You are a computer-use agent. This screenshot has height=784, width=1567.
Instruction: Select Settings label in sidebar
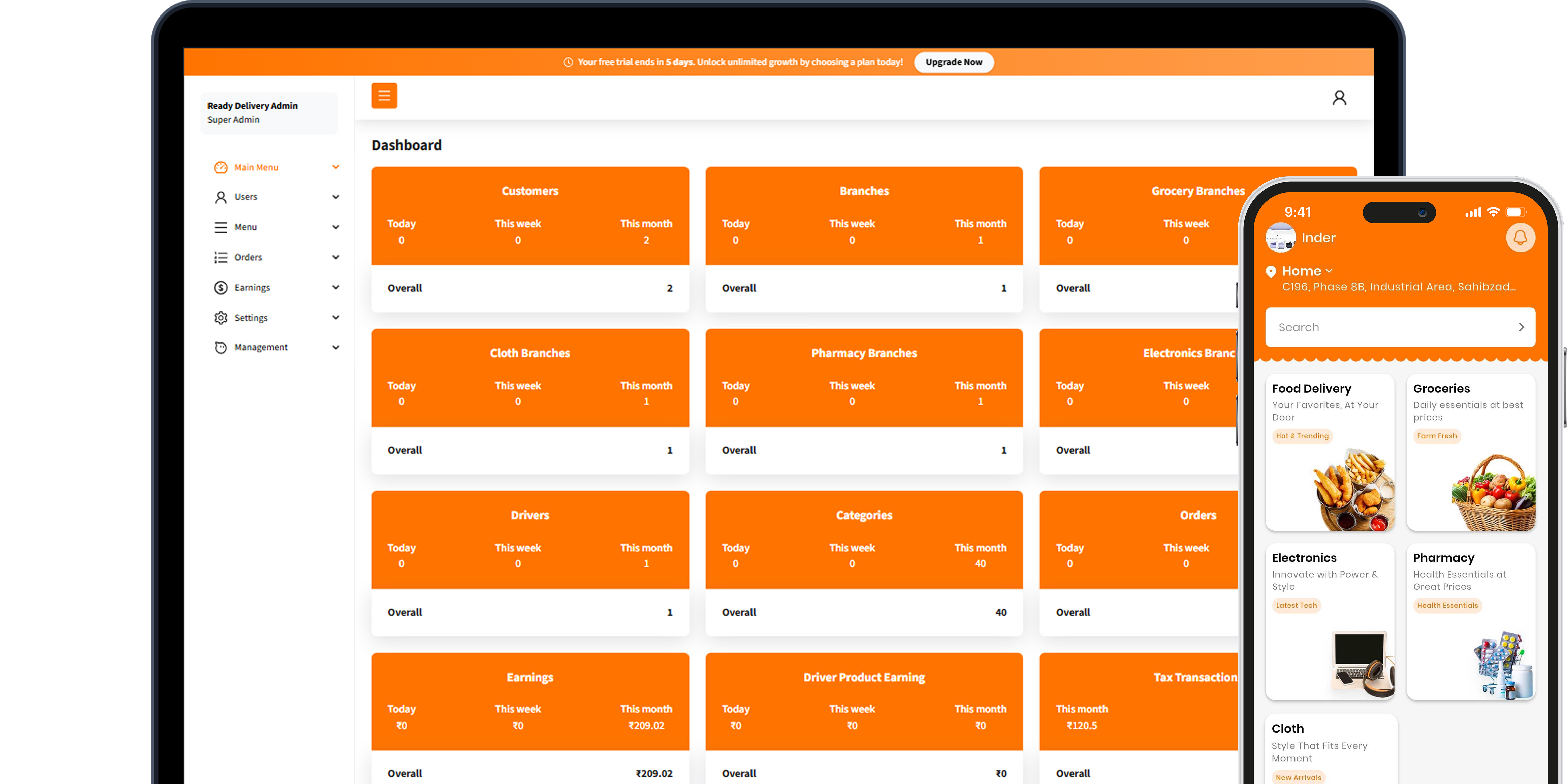tap(251, 318)
